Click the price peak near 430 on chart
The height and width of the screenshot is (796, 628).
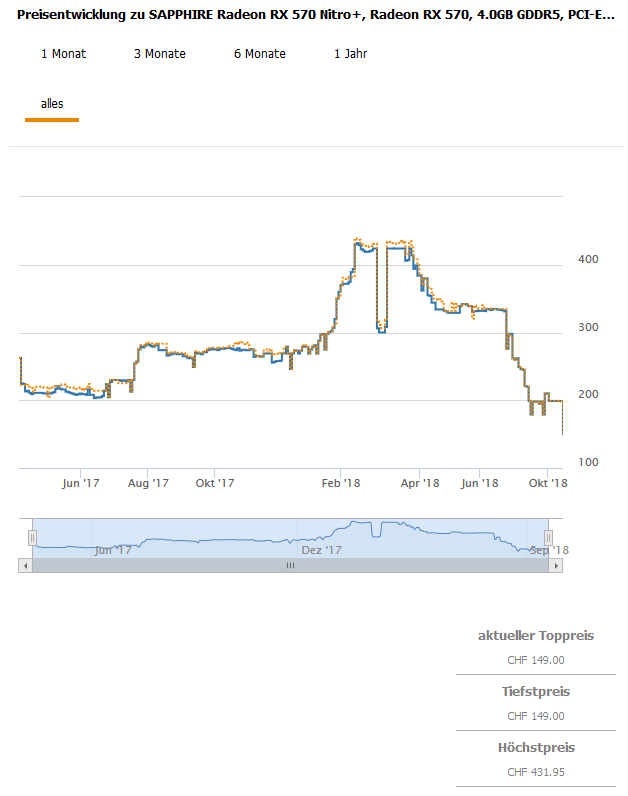(x=358, y=242)
